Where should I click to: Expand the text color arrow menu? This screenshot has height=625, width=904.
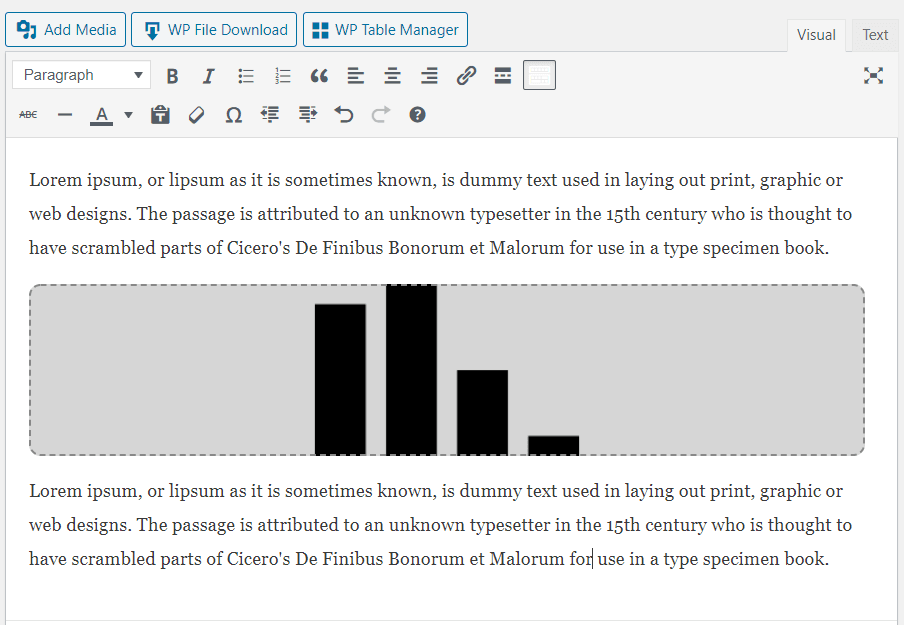pos(128,115)
